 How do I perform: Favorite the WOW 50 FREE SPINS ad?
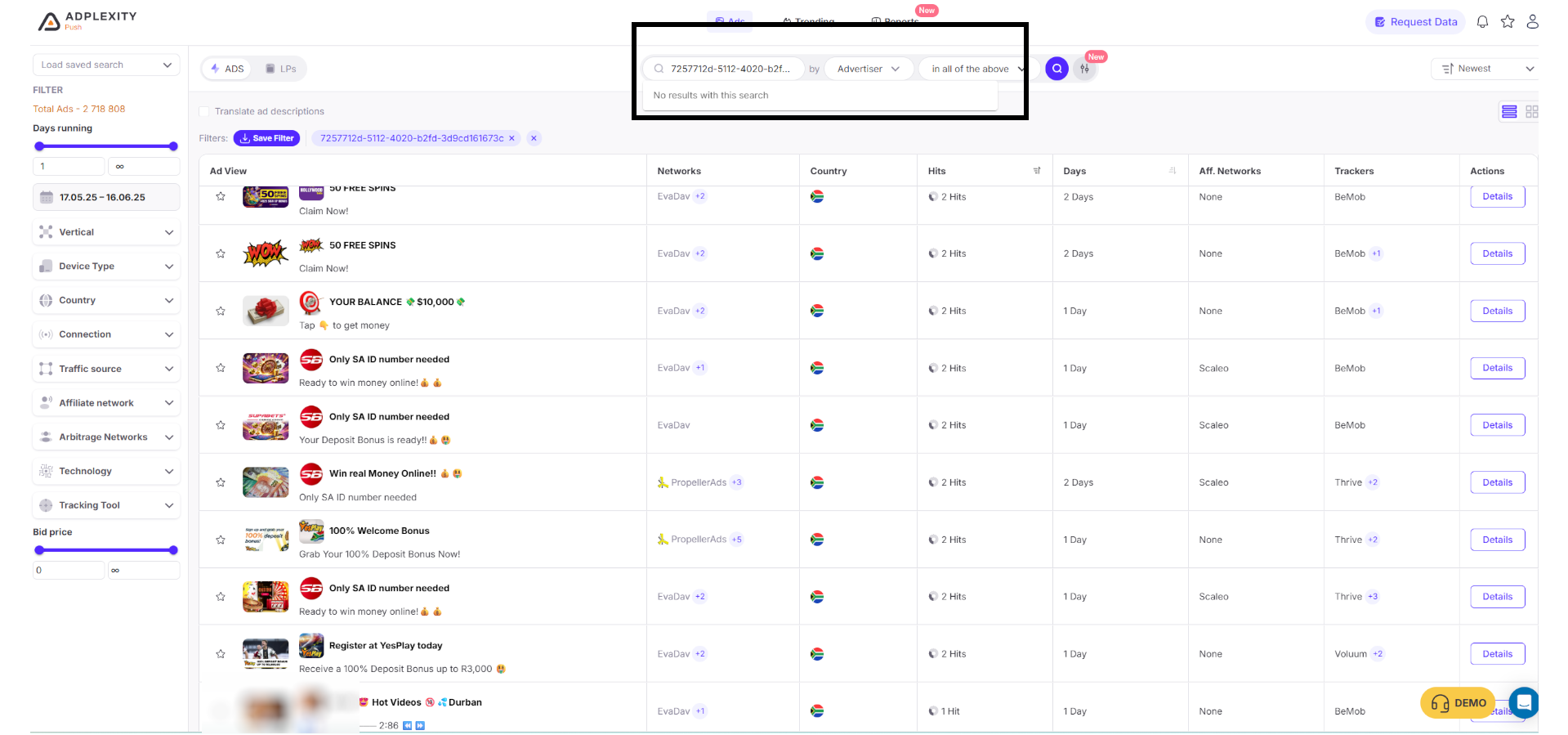[221, 253]
